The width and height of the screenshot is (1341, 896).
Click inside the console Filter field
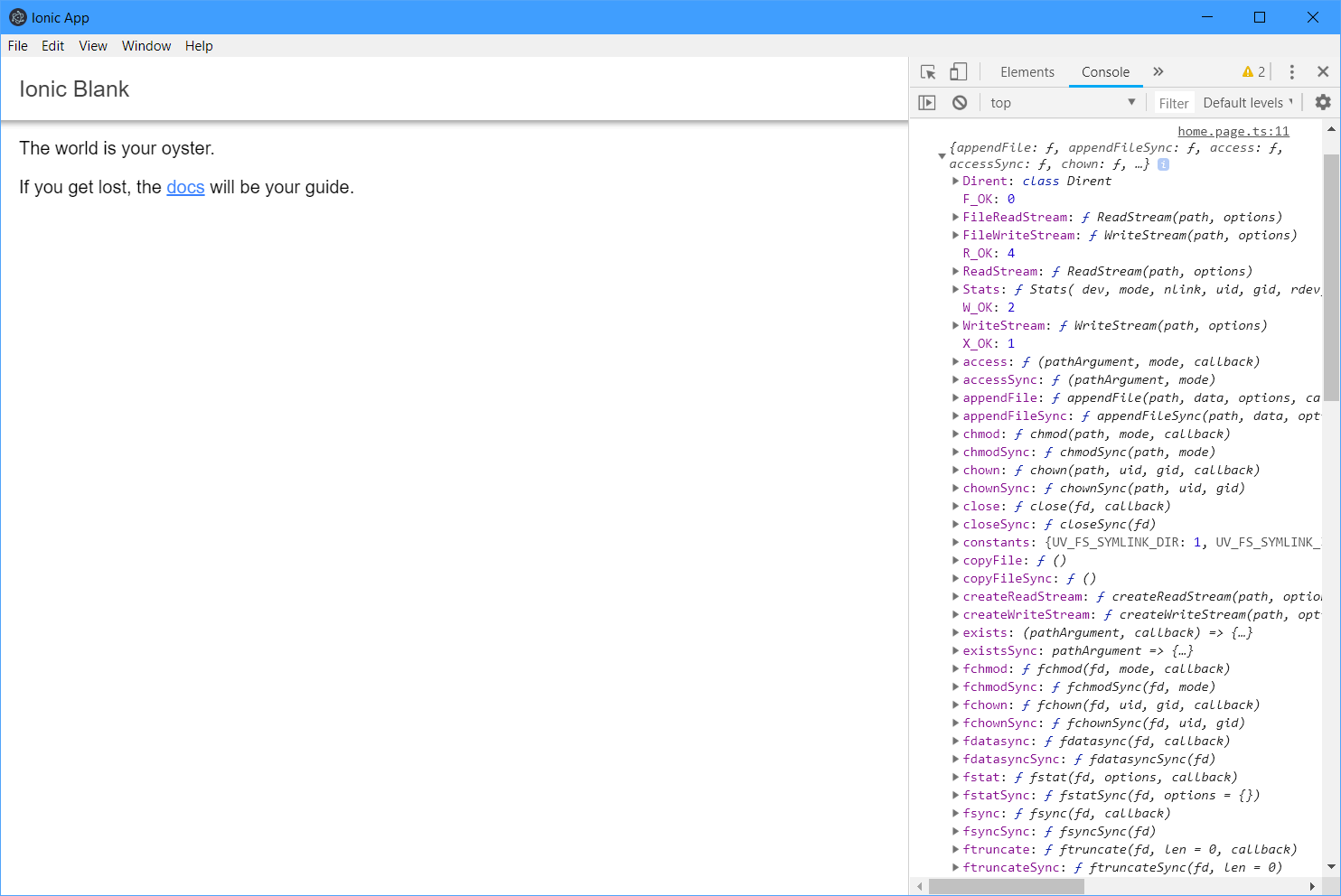1173,102
